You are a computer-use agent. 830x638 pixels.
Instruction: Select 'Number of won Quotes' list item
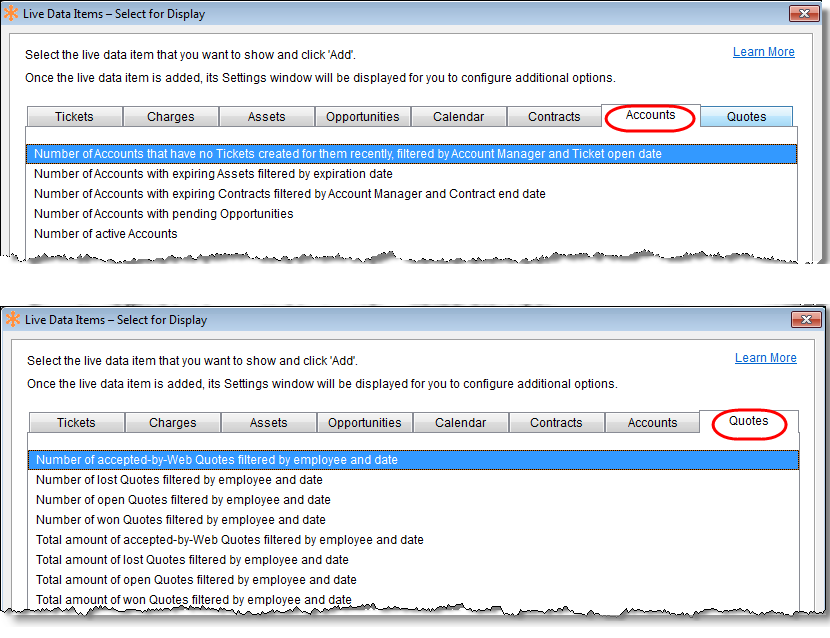[180, 520]
